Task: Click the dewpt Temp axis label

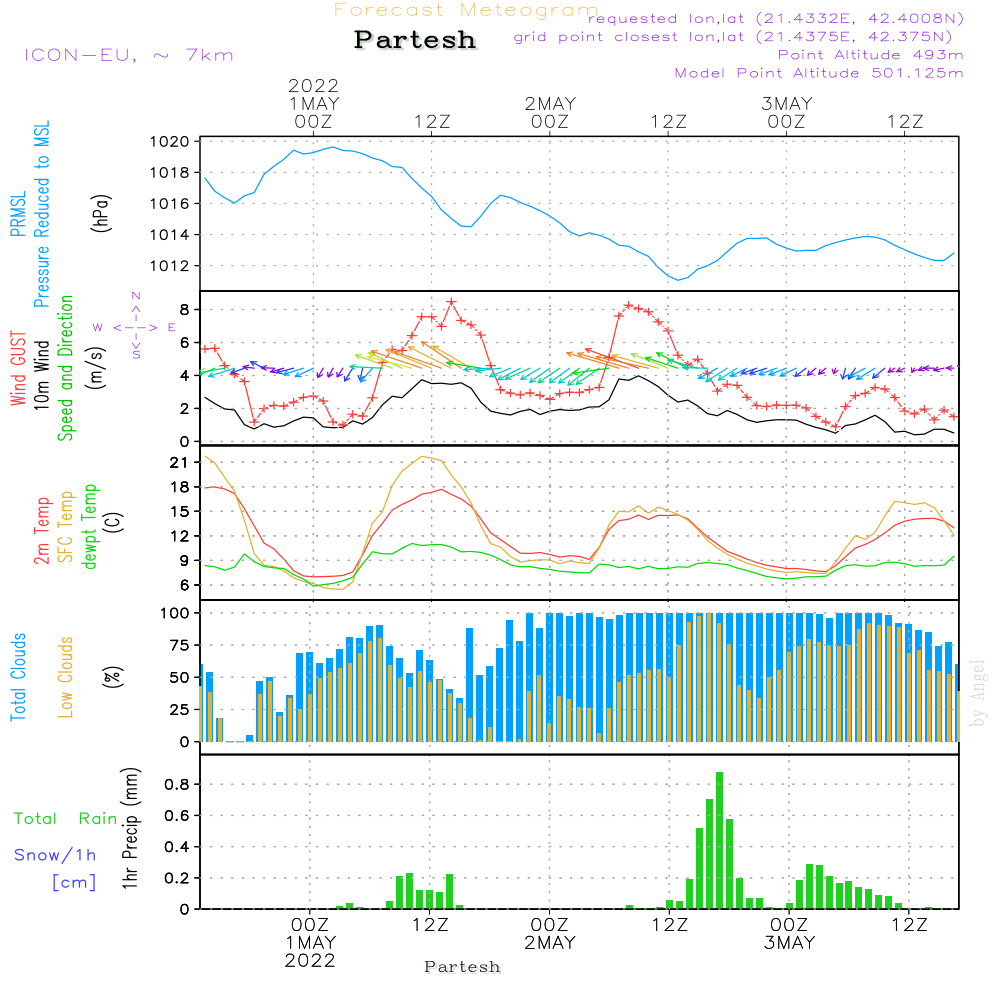Action: click(x=90, y=526)
